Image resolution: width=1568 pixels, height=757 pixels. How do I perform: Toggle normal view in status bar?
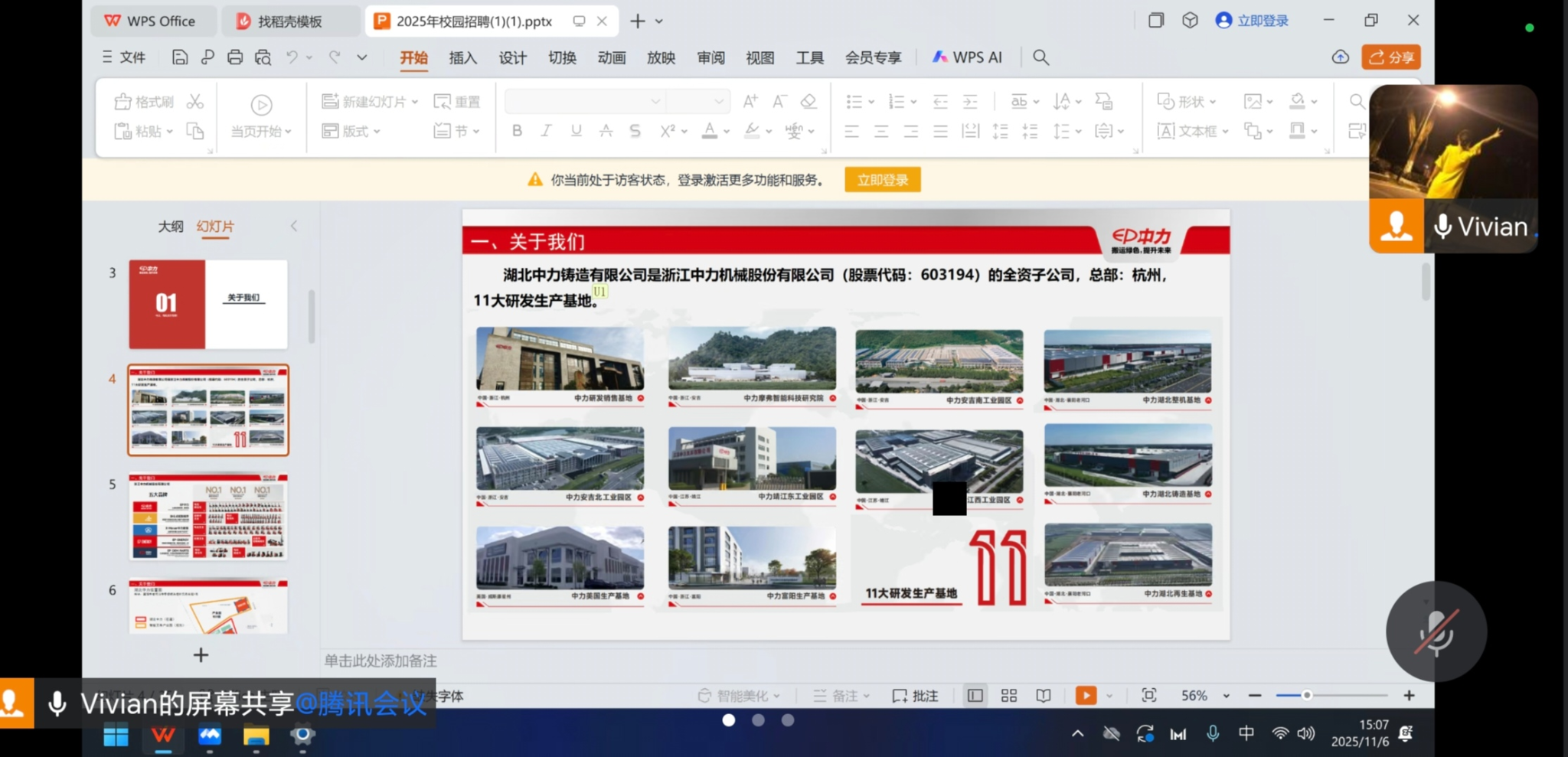975,695
